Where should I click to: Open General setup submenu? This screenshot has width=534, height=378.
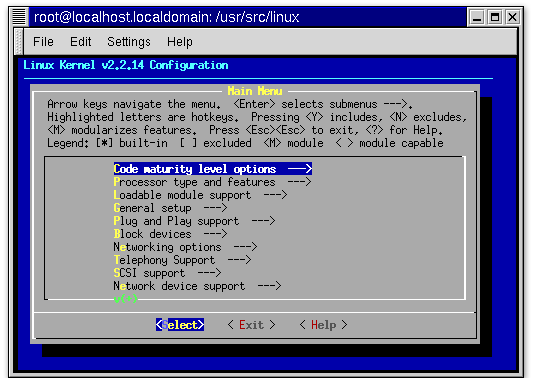point(170,208)
